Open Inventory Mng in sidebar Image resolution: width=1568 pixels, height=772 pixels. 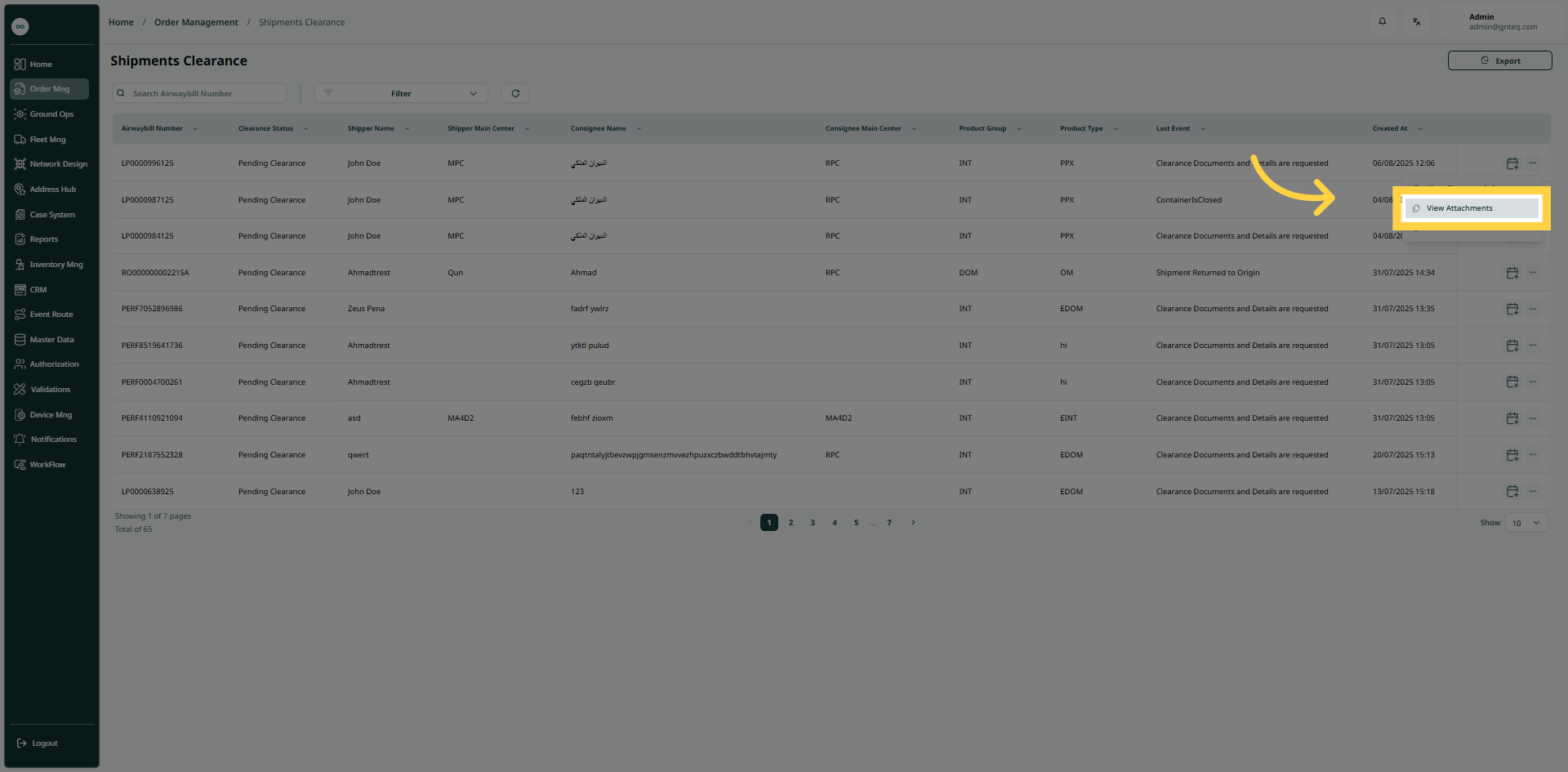[x=49, y=265]
